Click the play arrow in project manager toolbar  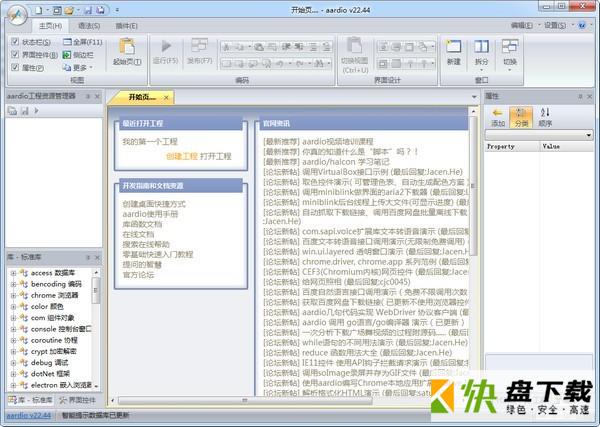pyautogui.click(x=36, y=111)
